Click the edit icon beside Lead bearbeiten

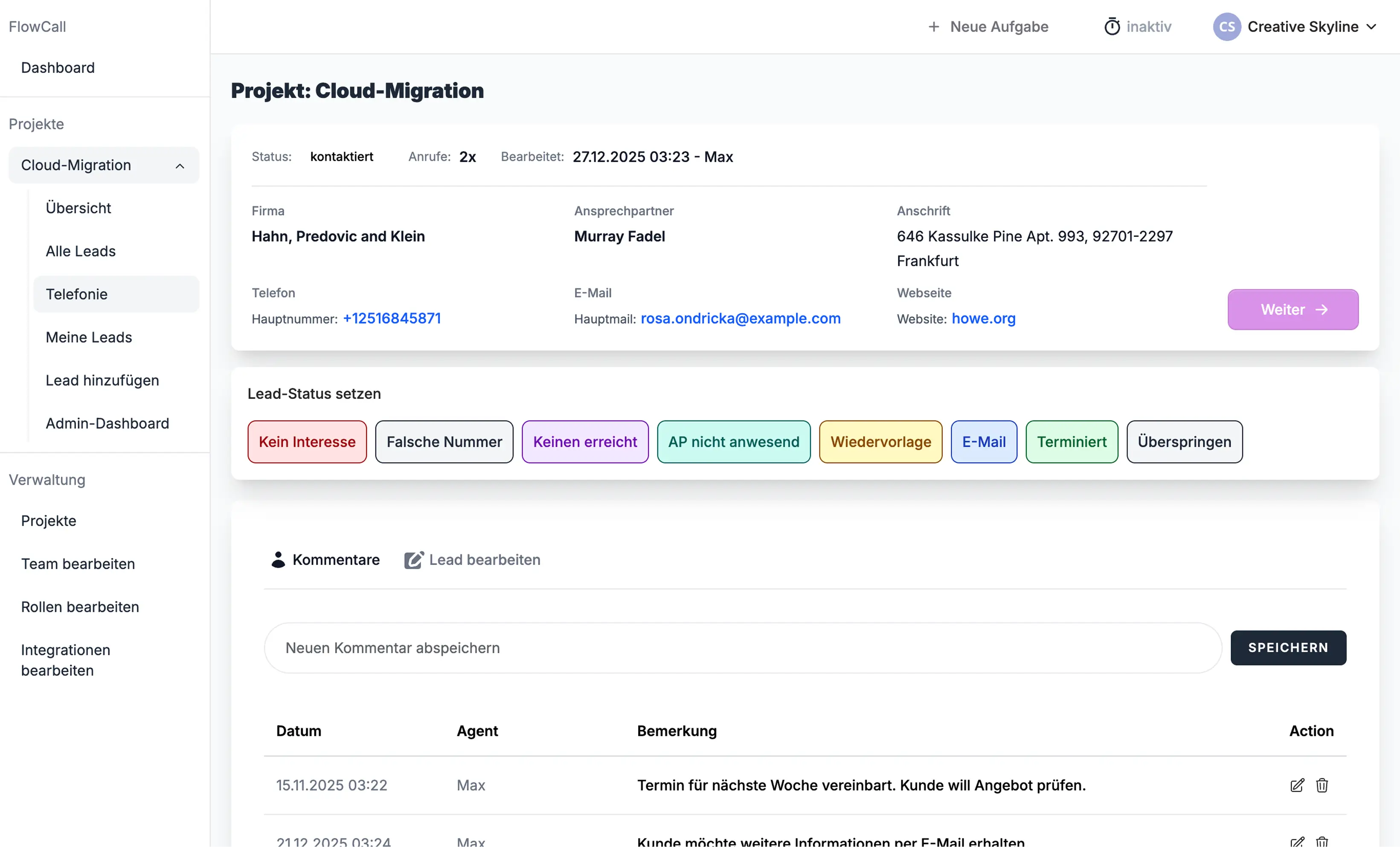[x=414, y=560]
